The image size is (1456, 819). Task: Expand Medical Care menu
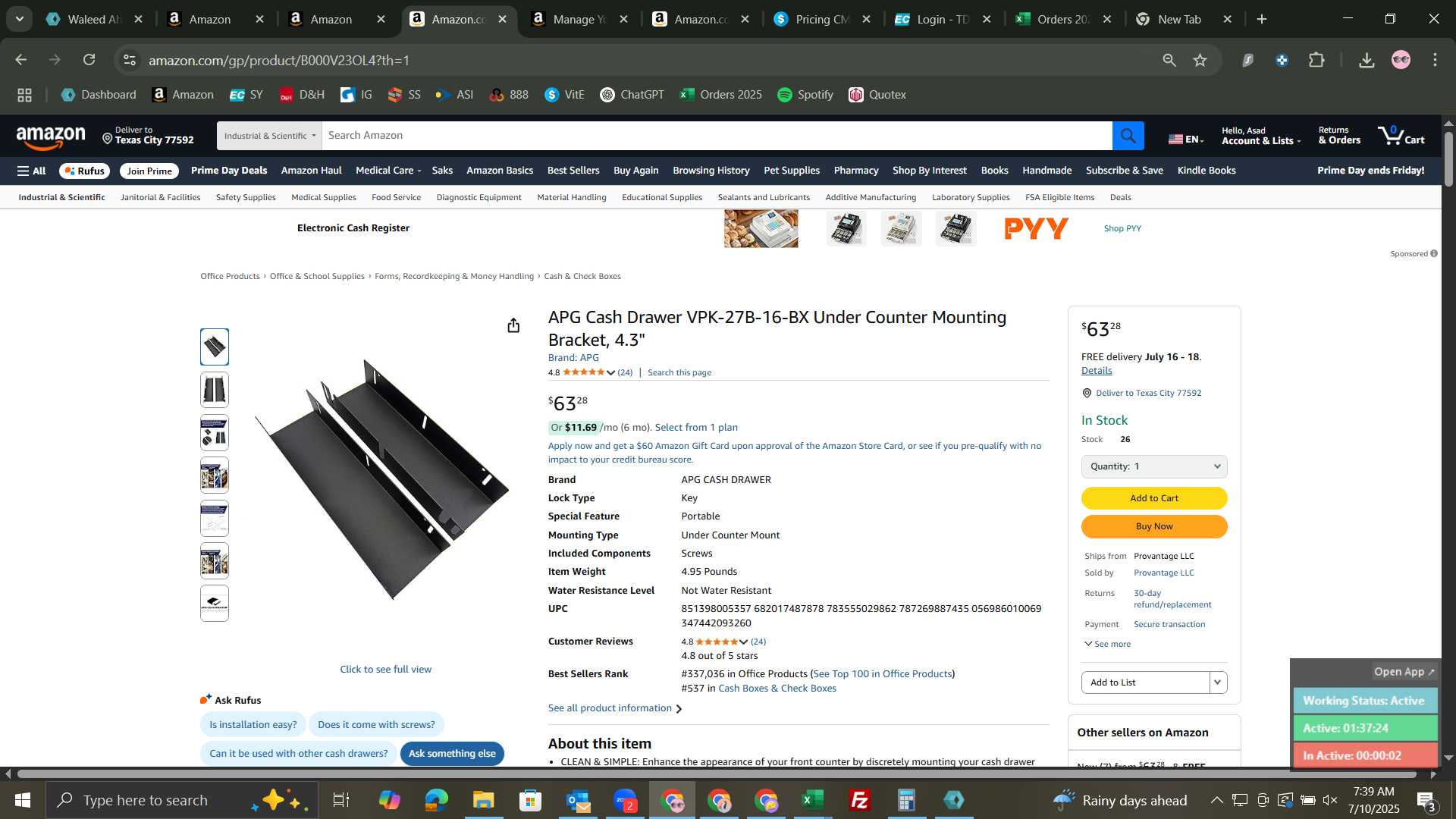pos(388,171)
